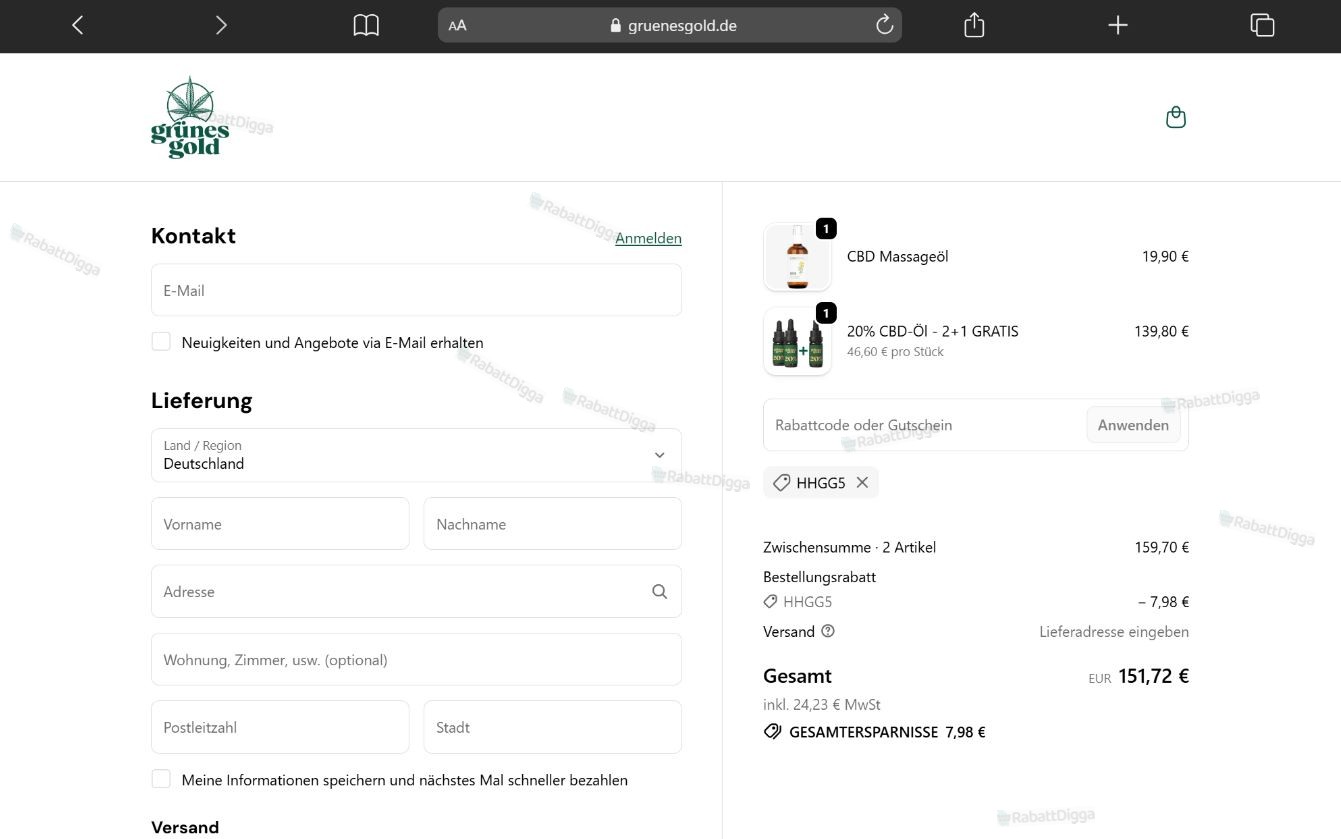Image resolution: width=1341 pixels, height=839 pixels.
Task: Select the '159,70 €' subtotal amount
Action: (x=1161, y=547)
